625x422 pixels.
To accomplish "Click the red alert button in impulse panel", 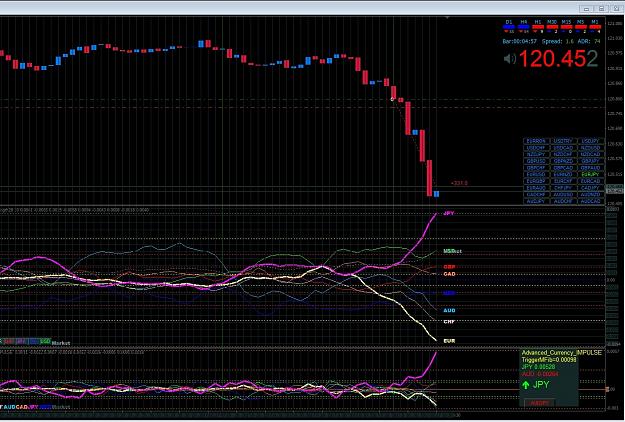I will [x=539, y=403].
